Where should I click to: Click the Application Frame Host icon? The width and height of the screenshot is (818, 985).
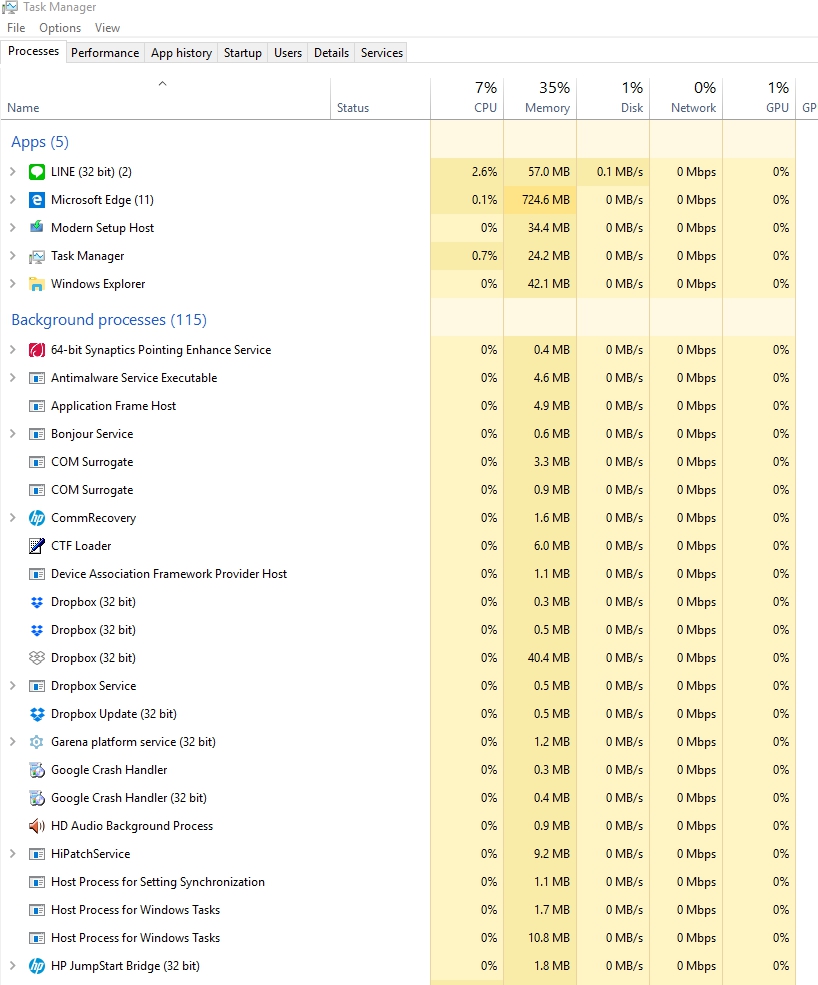pos(37,406)
